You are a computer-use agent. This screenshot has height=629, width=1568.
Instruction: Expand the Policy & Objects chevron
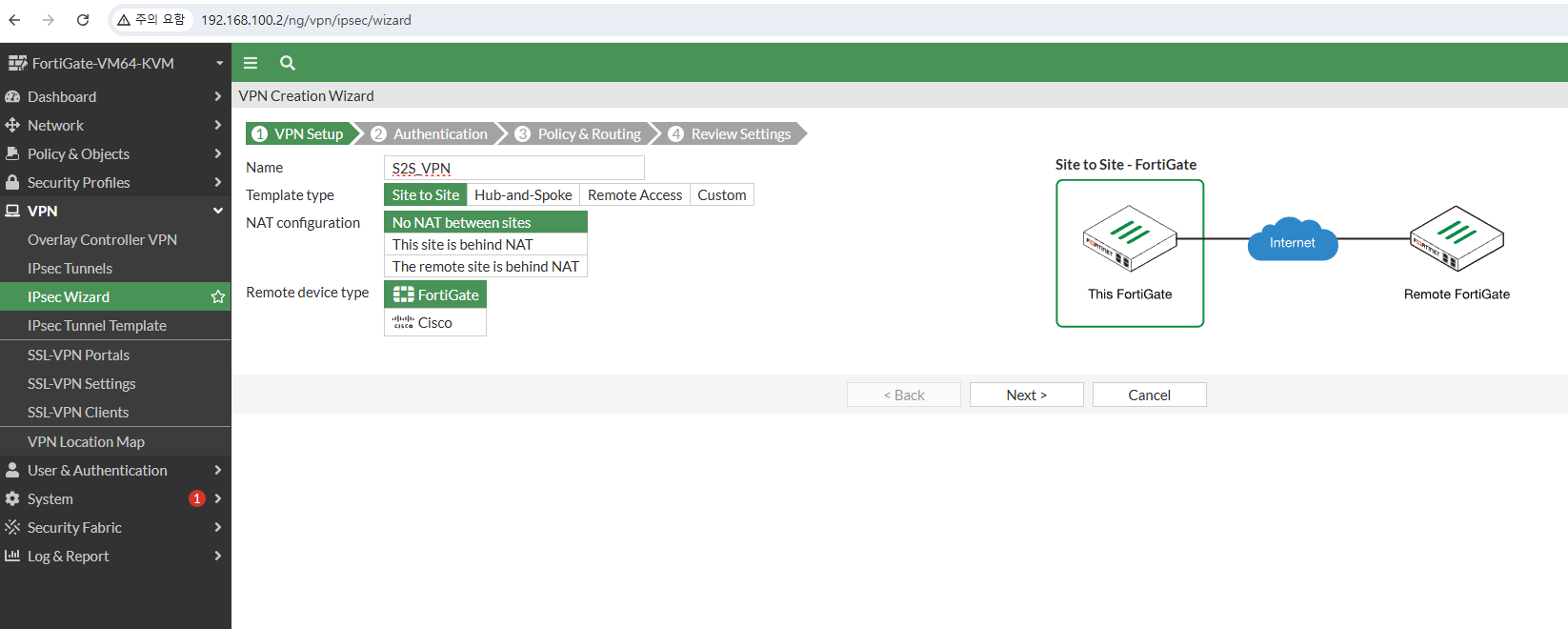[218, 153]
